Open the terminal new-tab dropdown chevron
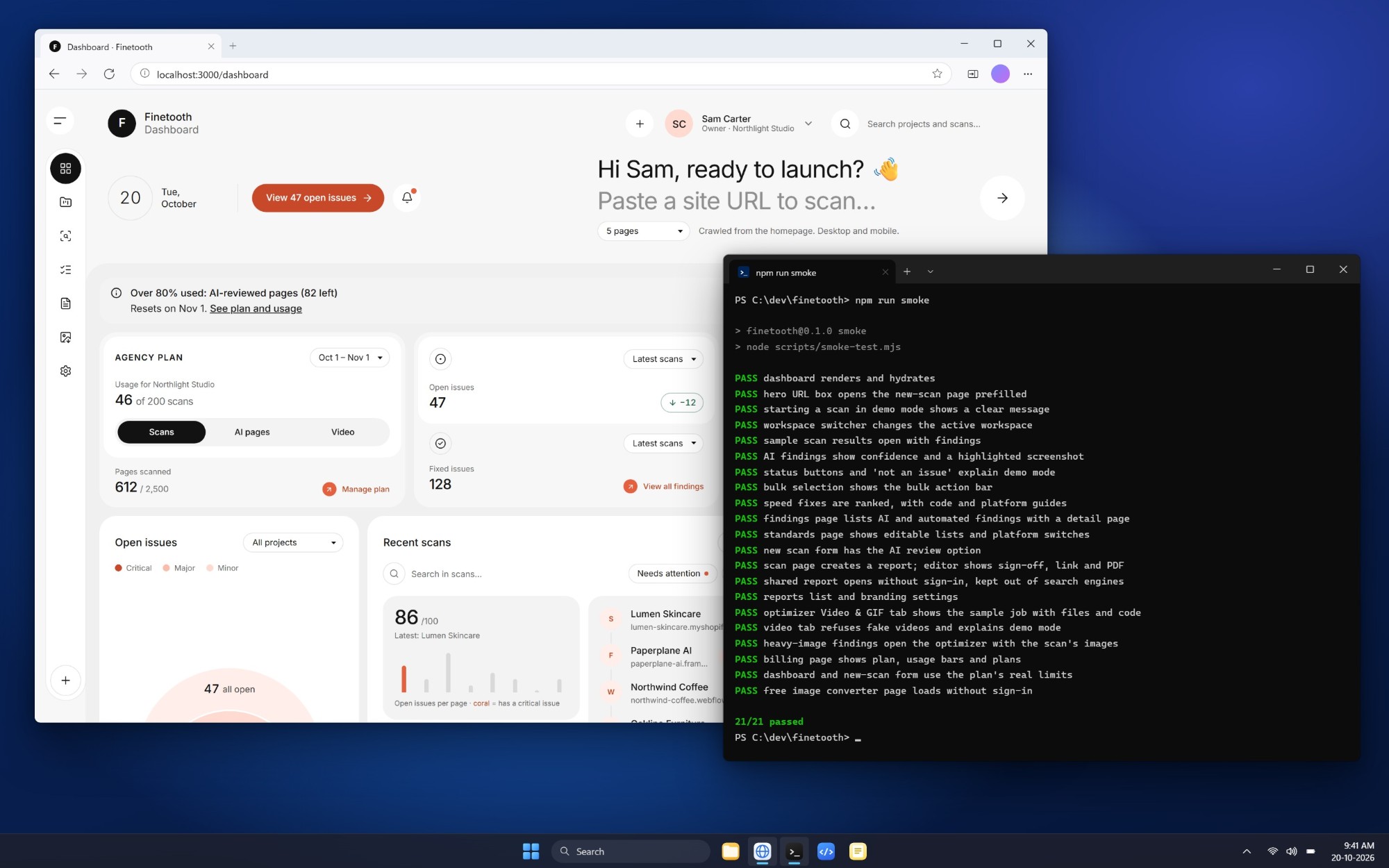This screenshot has width=1389, height=868. [930, 272]
